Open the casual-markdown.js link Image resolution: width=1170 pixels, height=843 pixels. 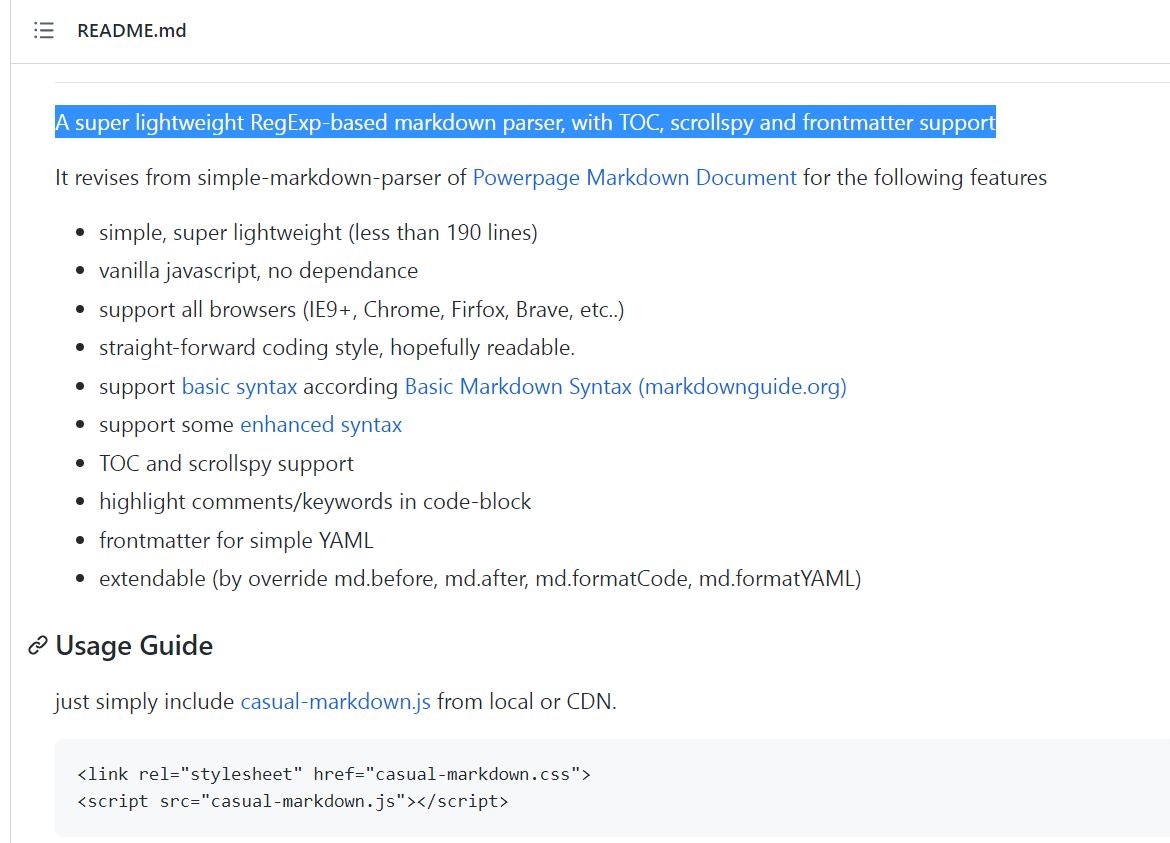click(x=335, y=701)
